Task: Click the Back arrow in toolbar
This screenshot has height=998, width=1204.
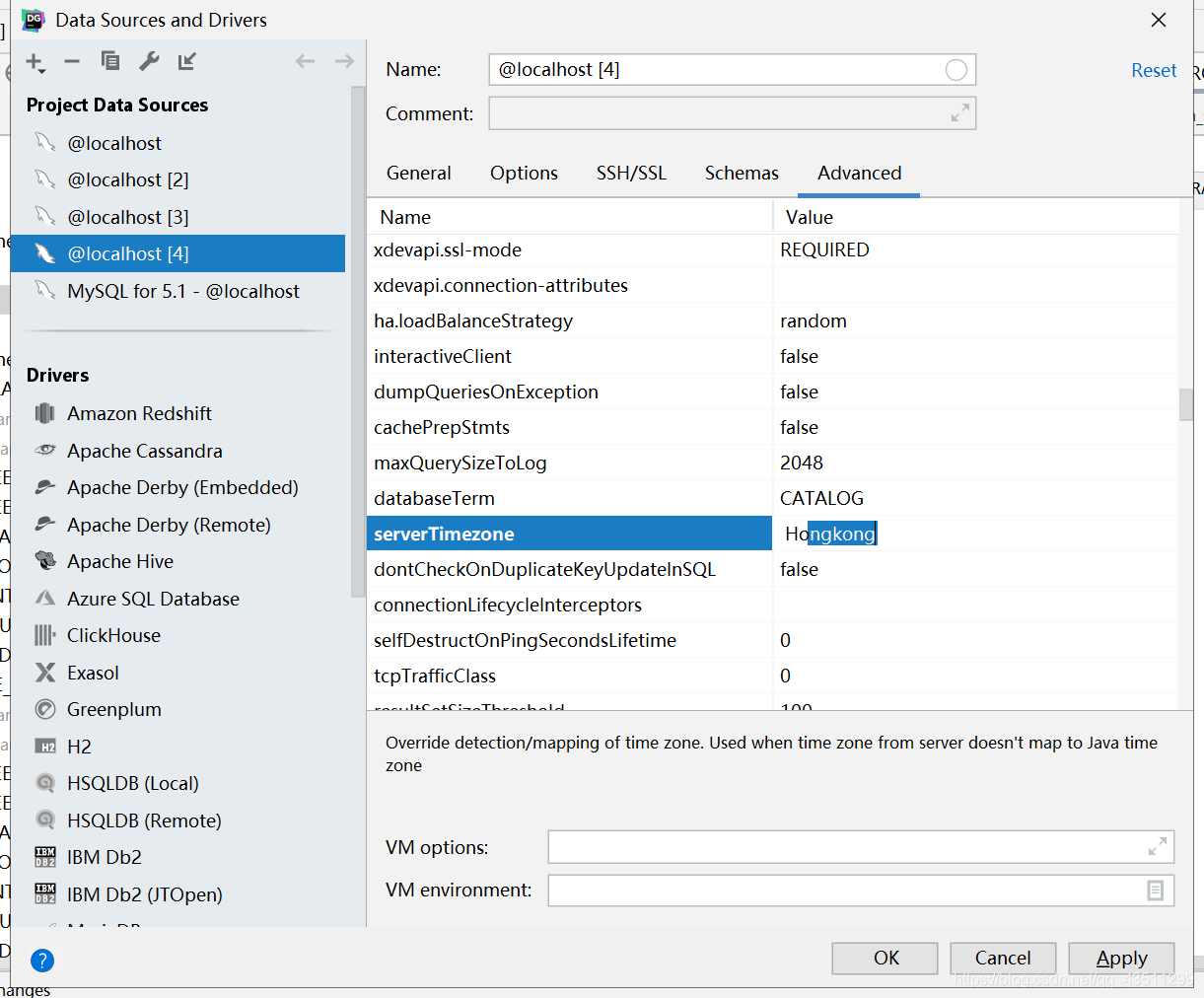Action: tap(305, 61)
